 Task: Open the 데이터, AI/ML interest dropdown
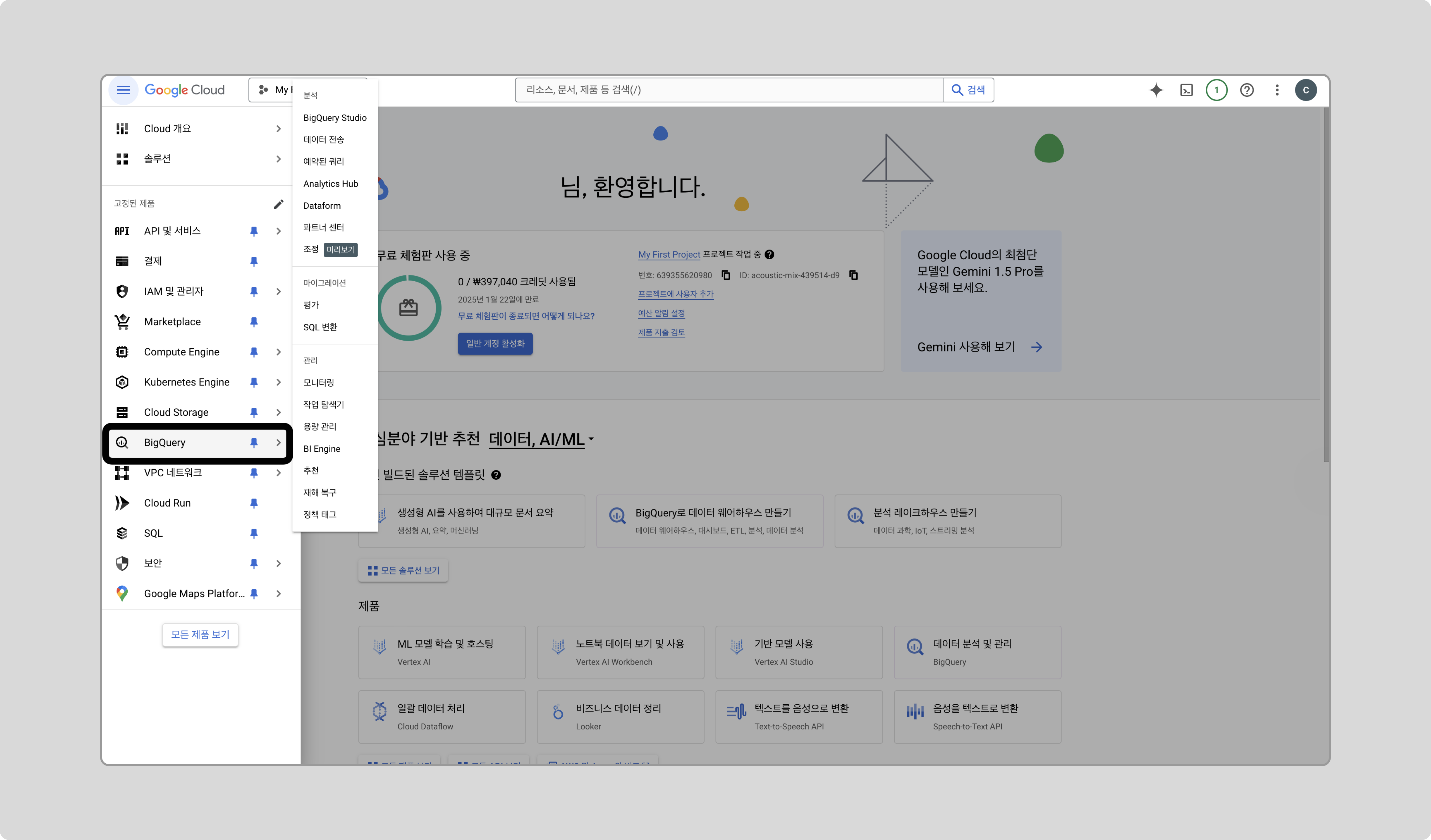pos(541,439)
